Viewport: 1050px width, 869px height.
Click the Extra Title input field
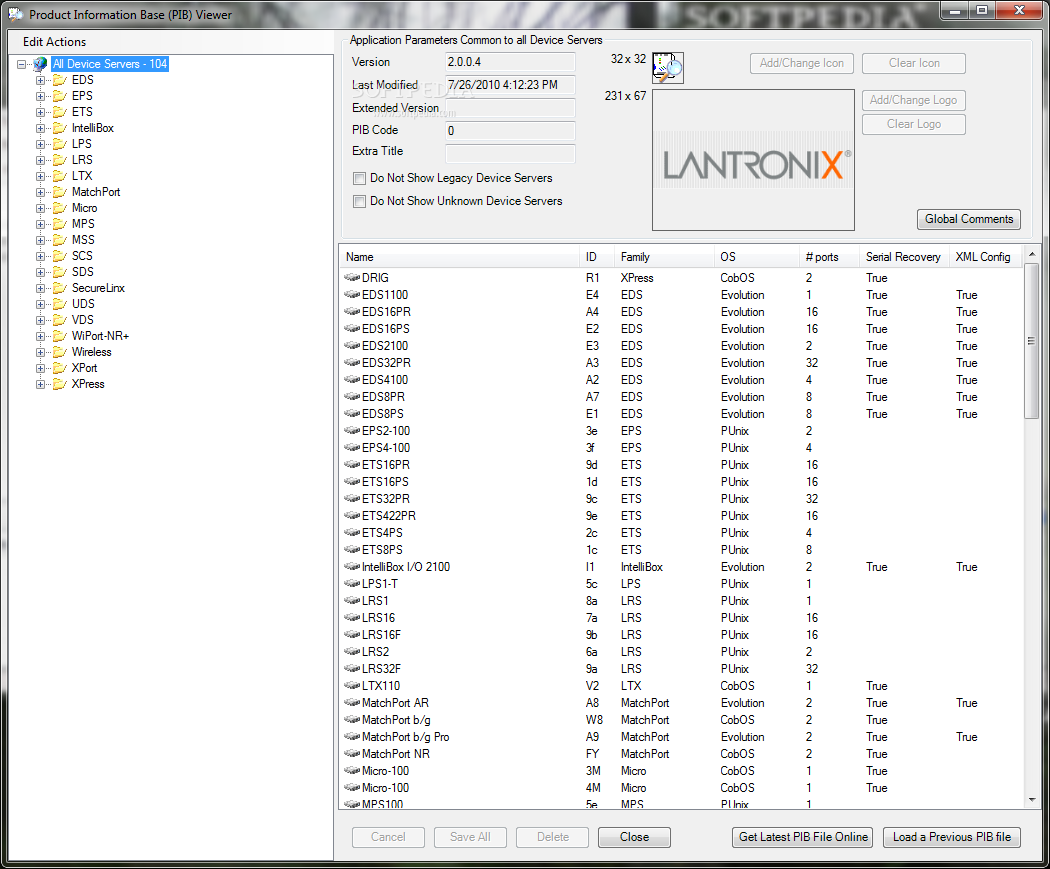pos(510,153)
